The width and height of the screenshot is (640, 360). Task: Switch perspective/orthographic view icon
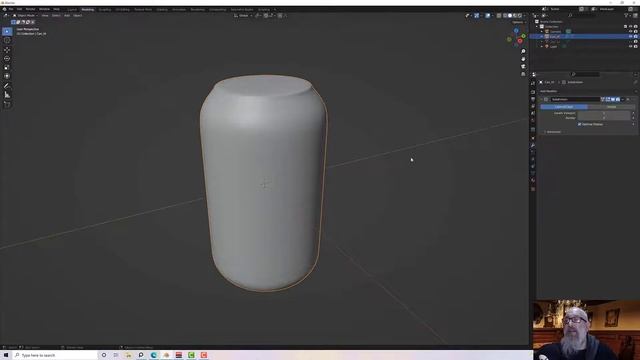pyautogui.click(x=523, y=74)
